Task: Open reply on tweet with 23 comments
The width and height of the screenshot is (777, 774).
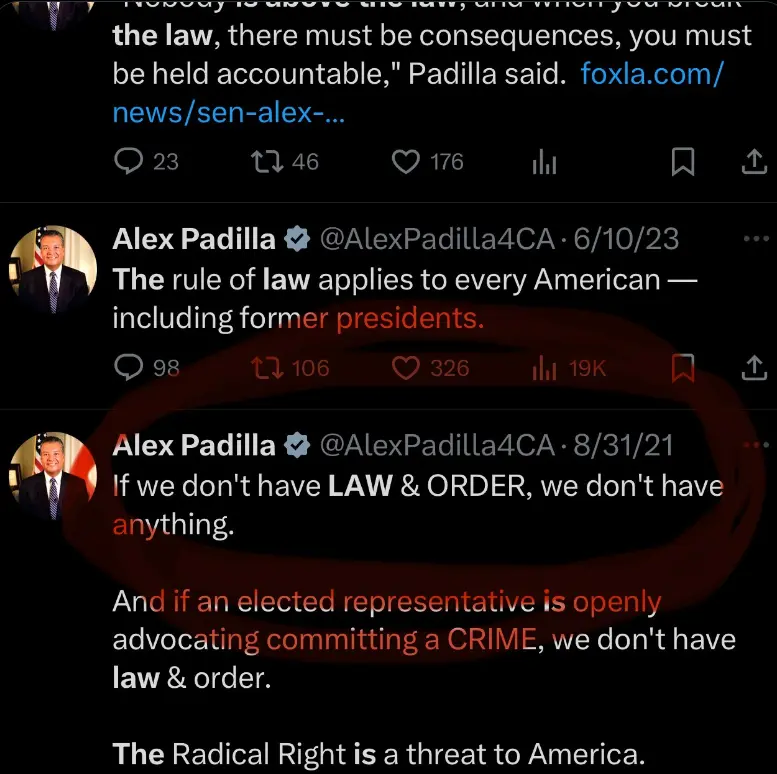Action: (130, 161)
